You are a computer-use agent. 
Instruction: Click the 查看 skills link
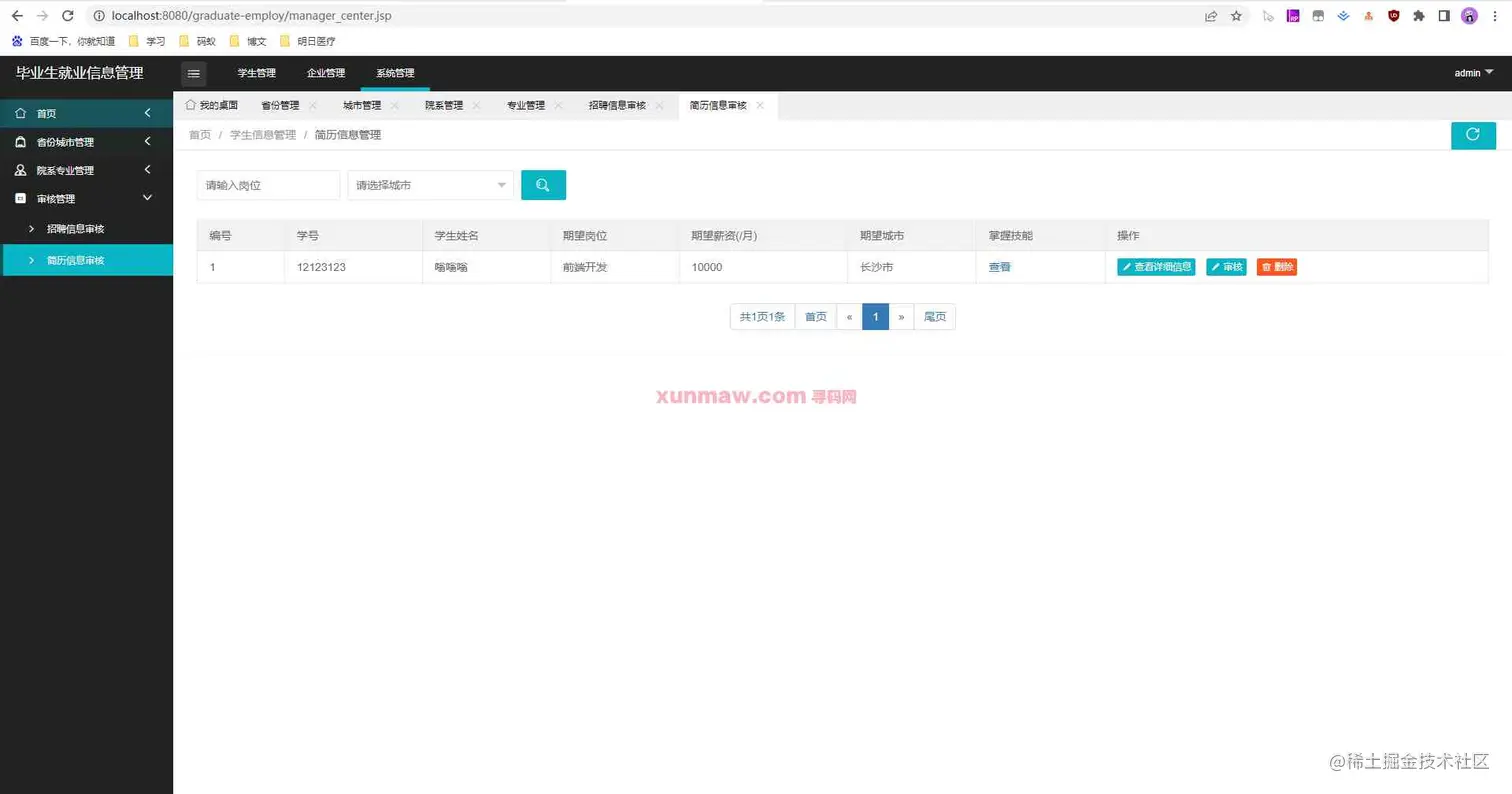pyautogui.click(x=999, y=267)
